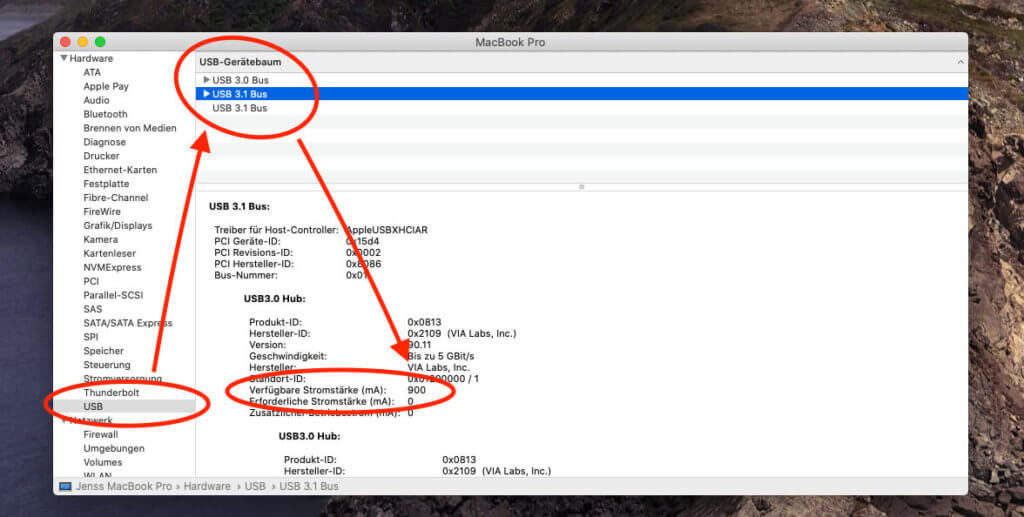Open Firewall under Netzwerk
1024x517 pixels.
pos(101,435)
